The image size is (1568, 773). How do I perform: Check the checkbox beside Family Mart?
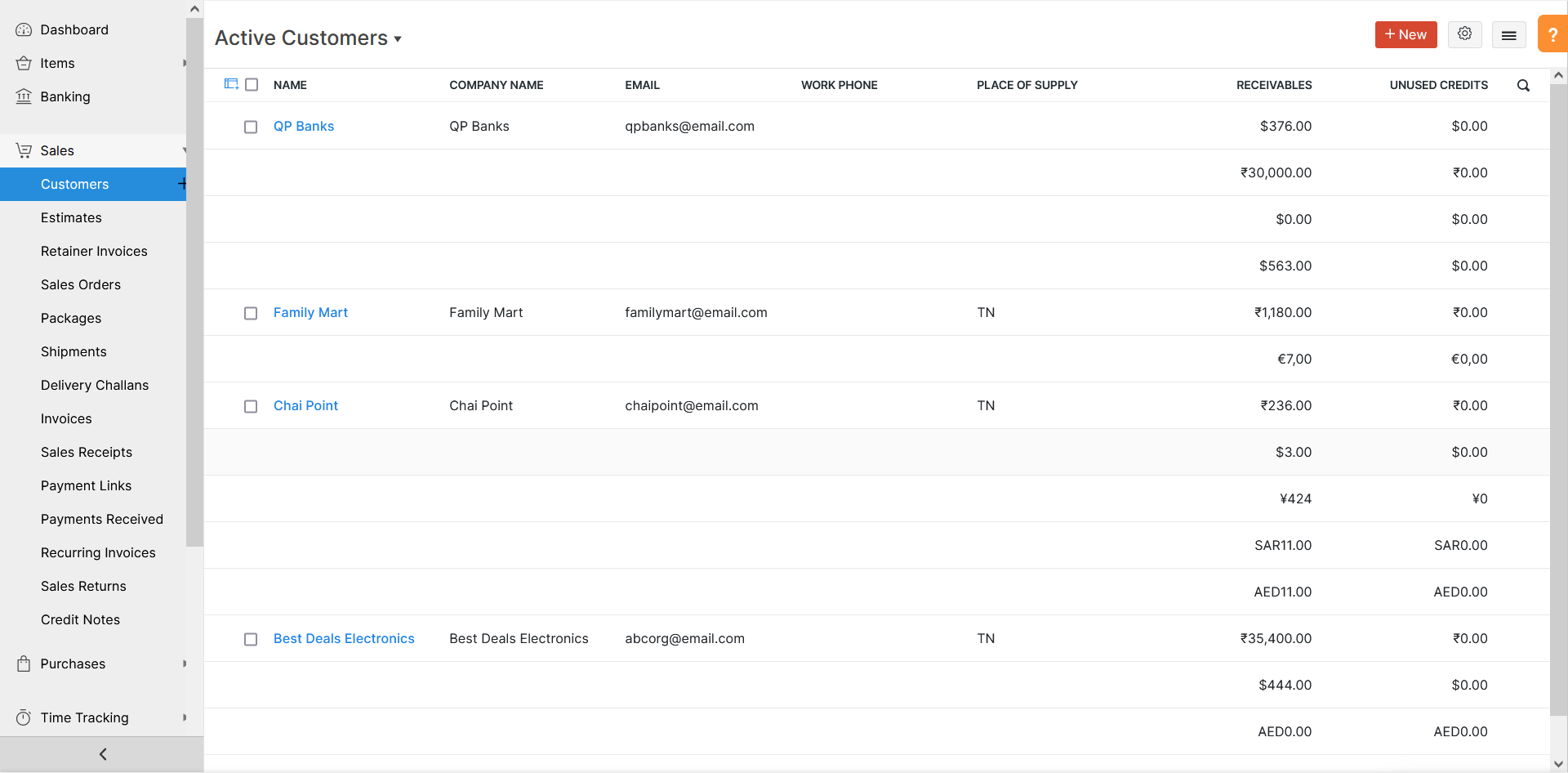coord(251,313)
